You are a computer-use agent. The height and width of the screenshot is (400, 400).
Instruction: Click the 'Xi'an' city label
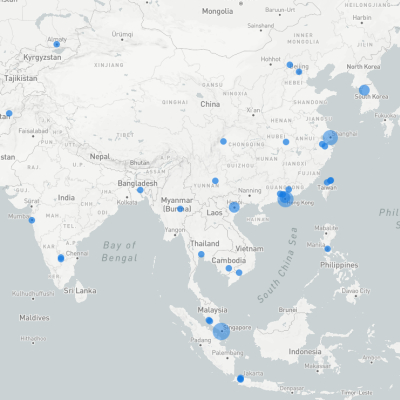pyautogui.click(x=253, y=110)
